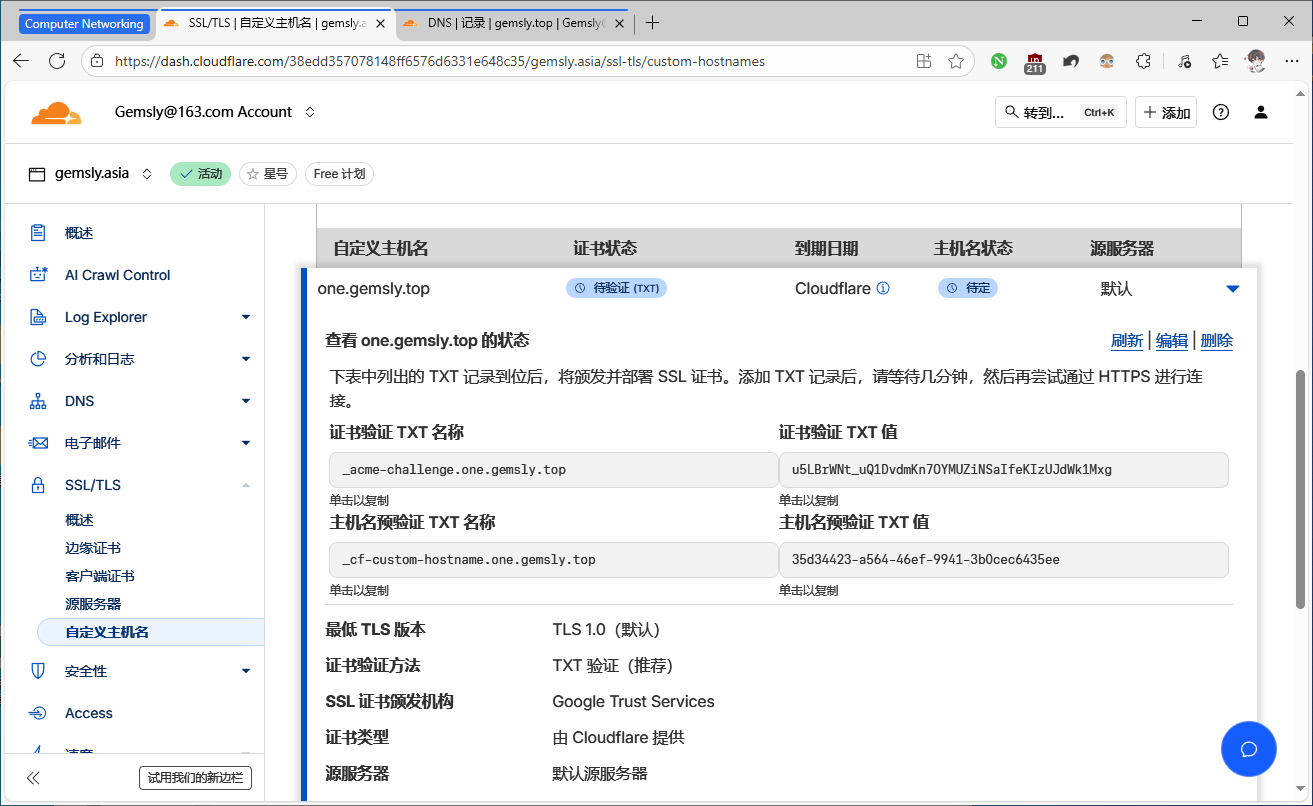Open the support chat bubble

(x=1248, y=748)
